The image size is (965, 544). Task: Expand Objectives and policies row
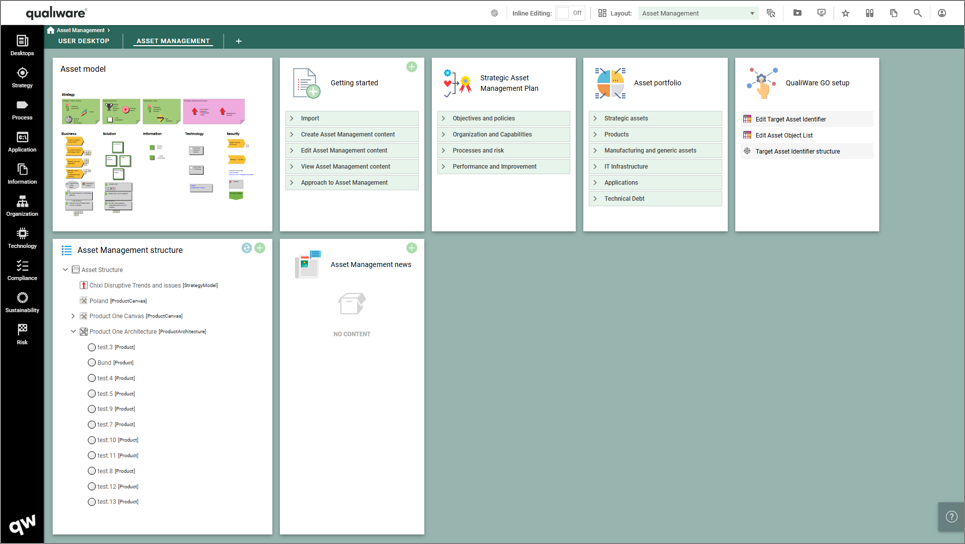(503, 118)
